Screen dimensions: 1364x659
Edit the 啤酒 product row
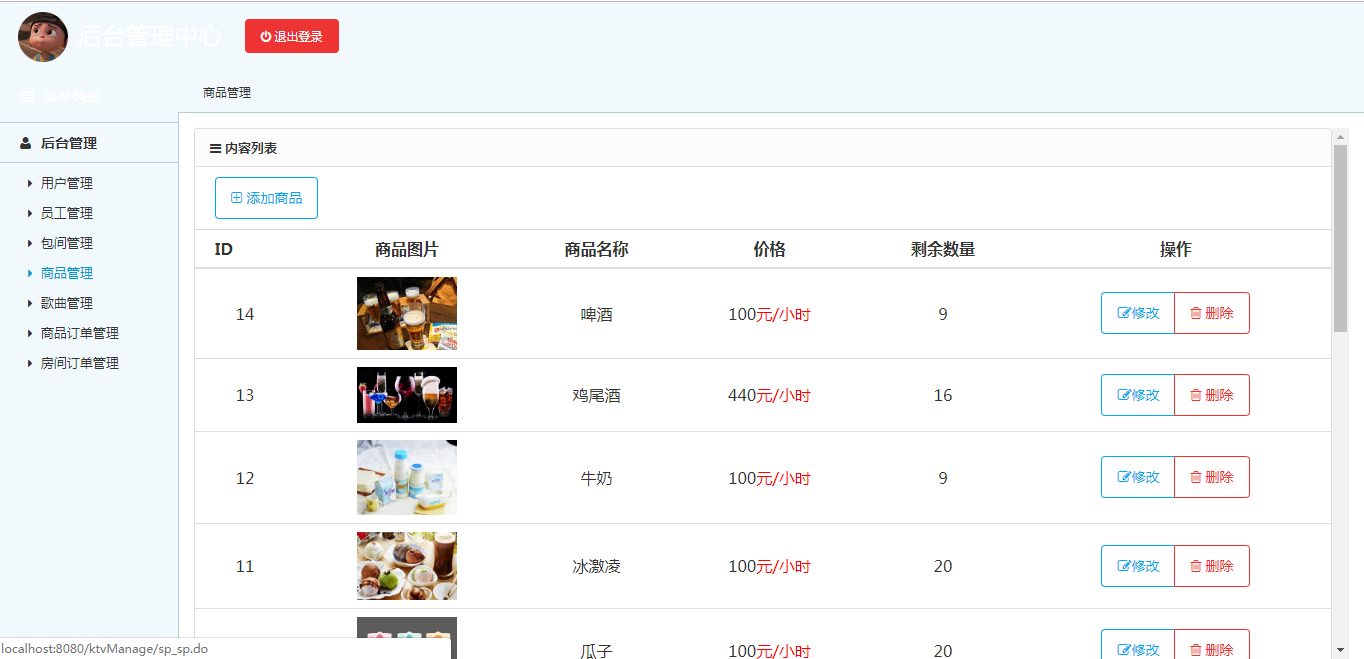(1138, 313)
